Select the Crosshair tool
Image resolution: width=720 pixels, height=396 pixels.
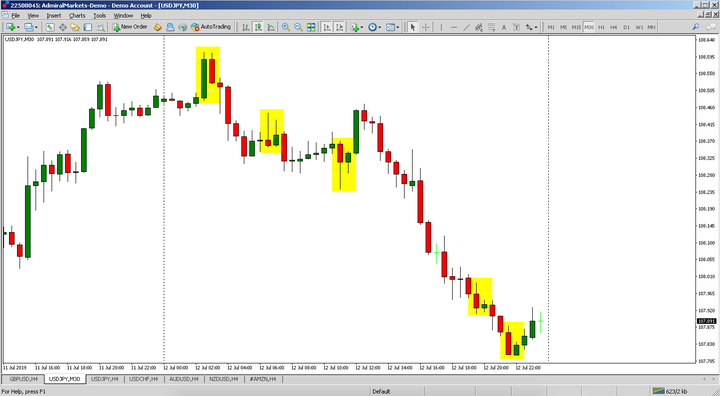click(425, 27)
